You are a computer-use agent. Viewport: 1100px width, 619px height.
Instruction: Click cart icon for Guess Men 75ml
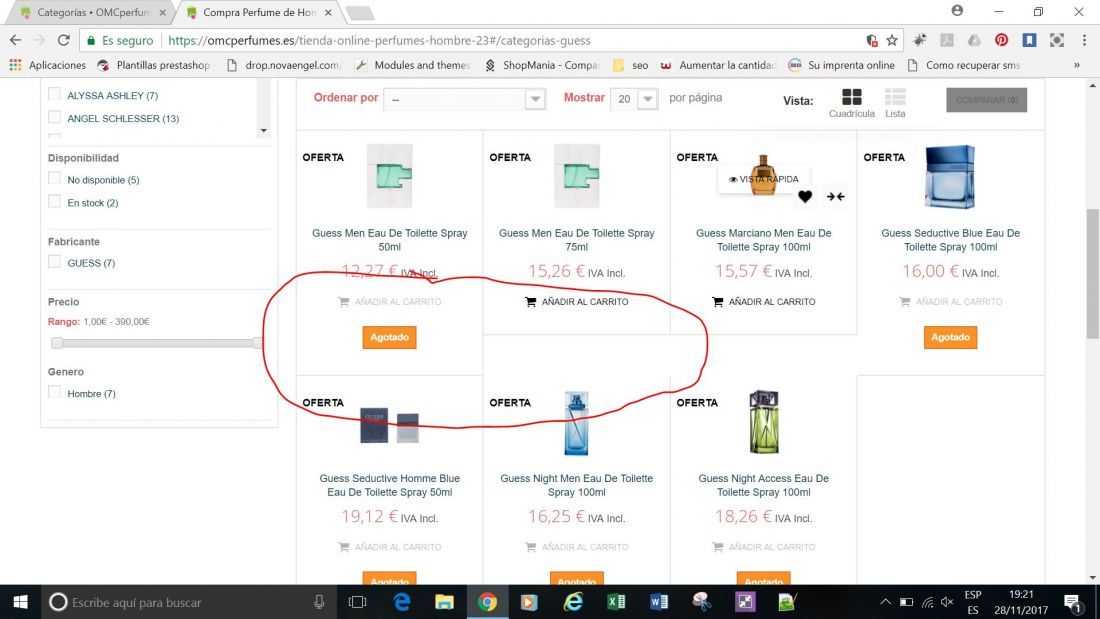click(531, 302)
